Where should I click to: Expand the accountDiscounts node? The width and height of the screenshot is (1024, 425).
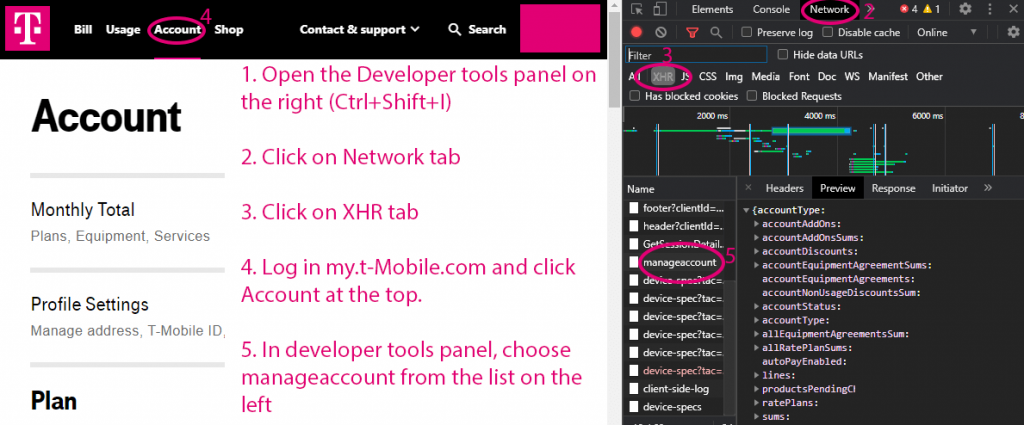click(x=756, y=251)
